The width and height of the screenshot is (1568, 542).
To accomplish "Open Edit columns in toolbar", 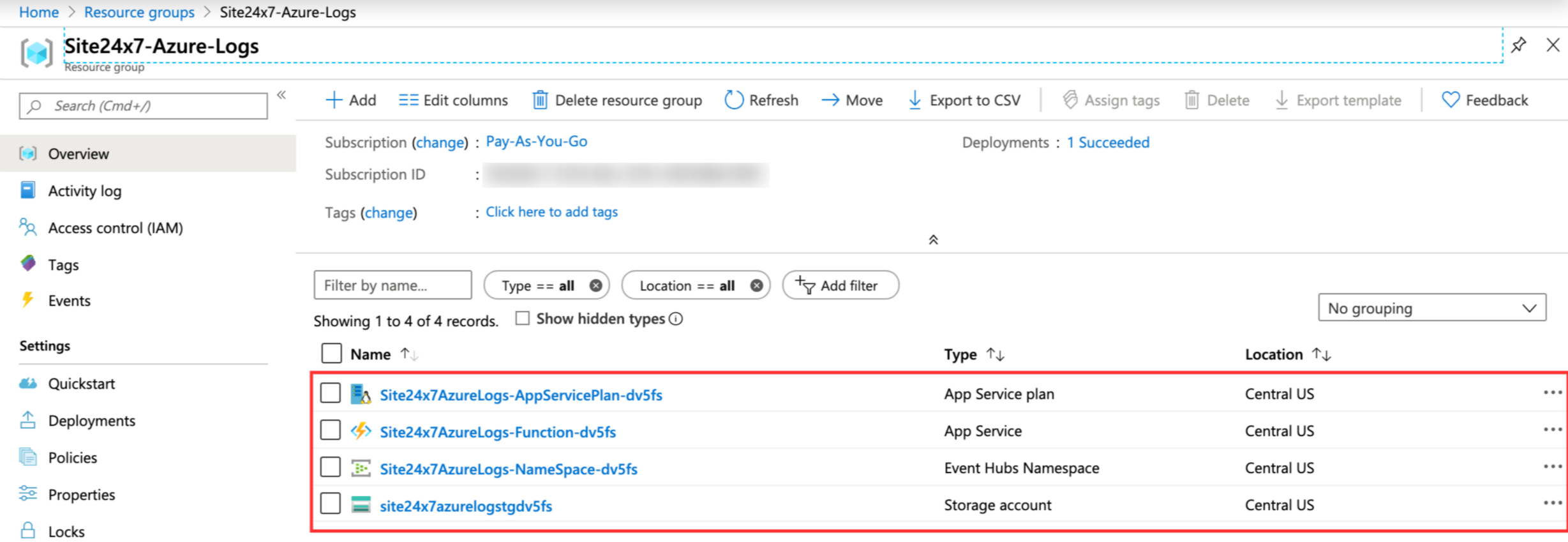I will 453,100.
